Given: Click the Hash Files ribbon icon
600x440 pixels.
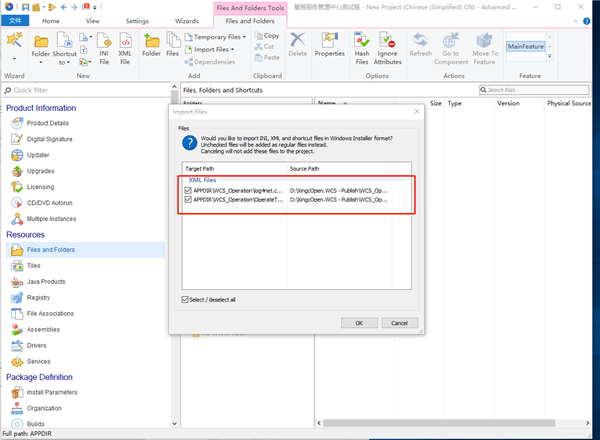Looking at the screenshot, I should tap(362, 47).
